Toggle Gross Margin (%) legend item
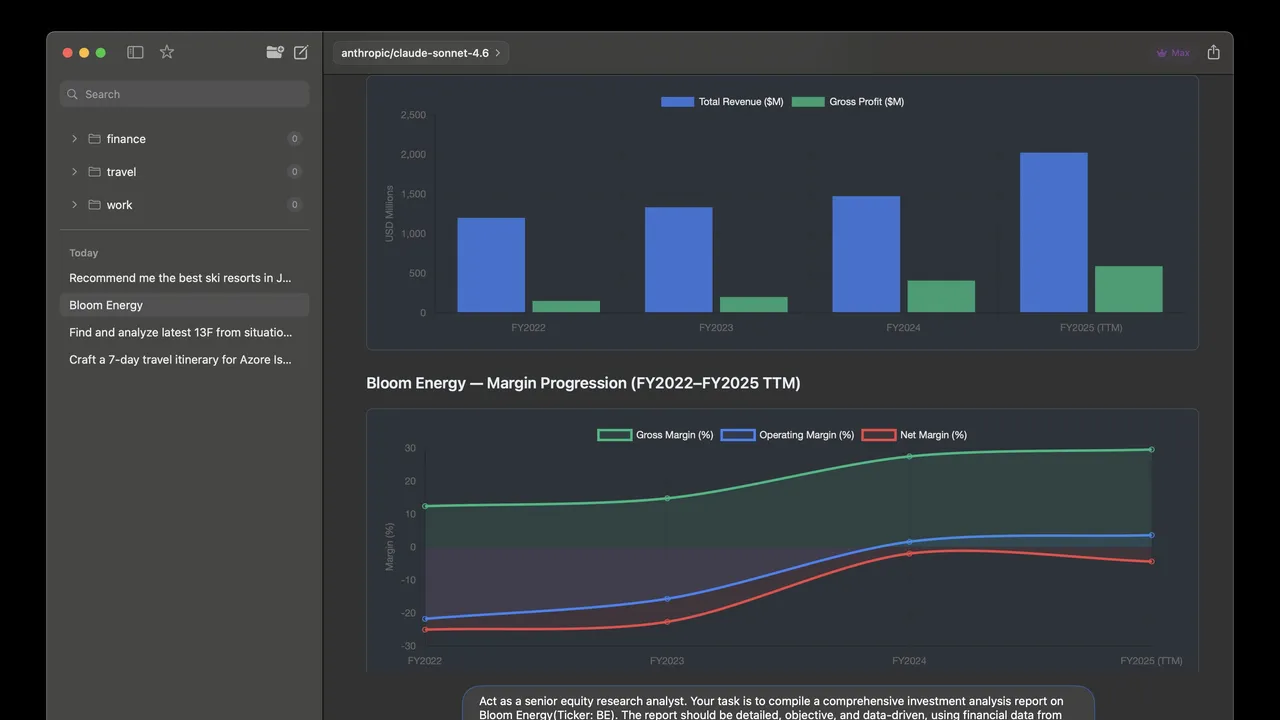The width and height of the screenshot is (1280, 720). 656,435
